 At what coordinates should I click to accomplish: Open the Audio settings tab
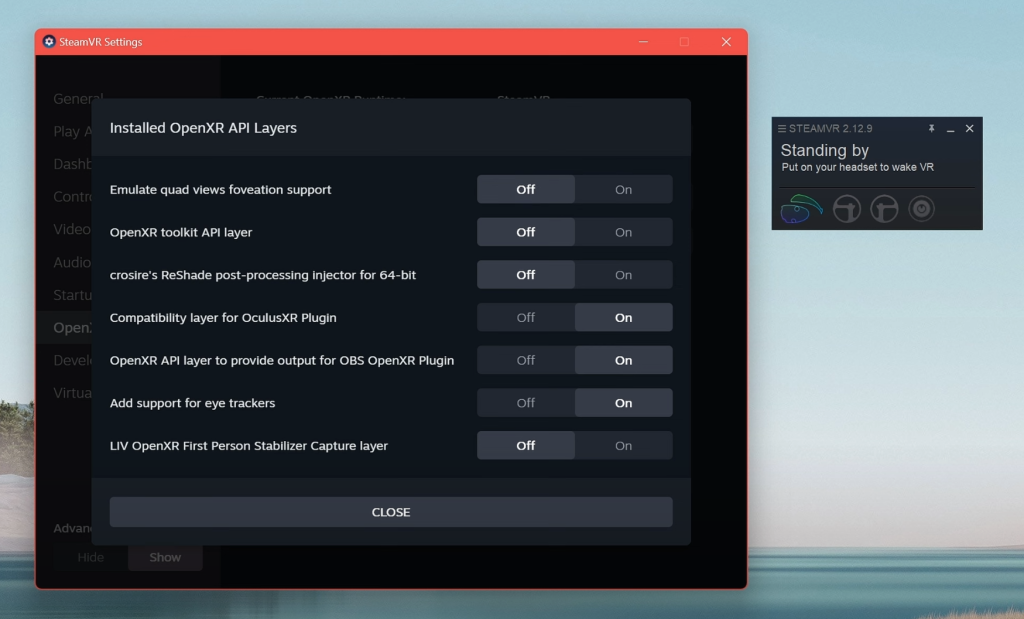[x=72, y=262]
